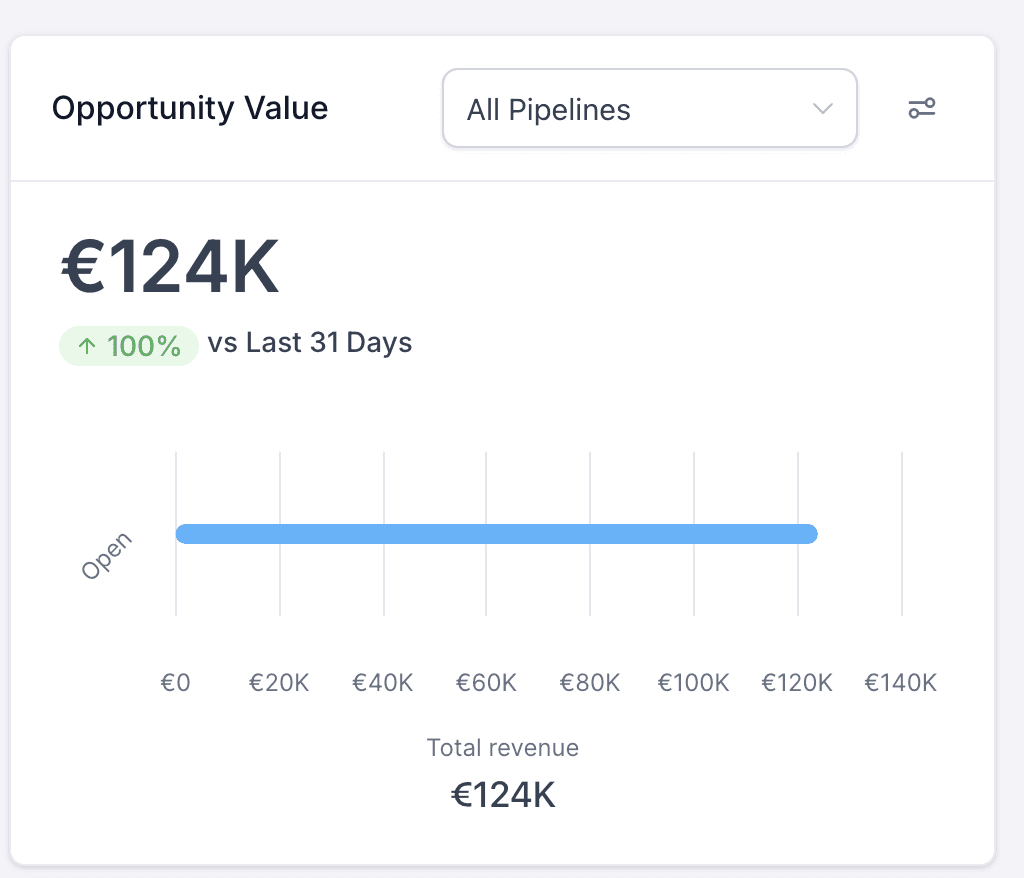Click the €0 axis label
This screenshot has width=1024, height=878.
176,683
